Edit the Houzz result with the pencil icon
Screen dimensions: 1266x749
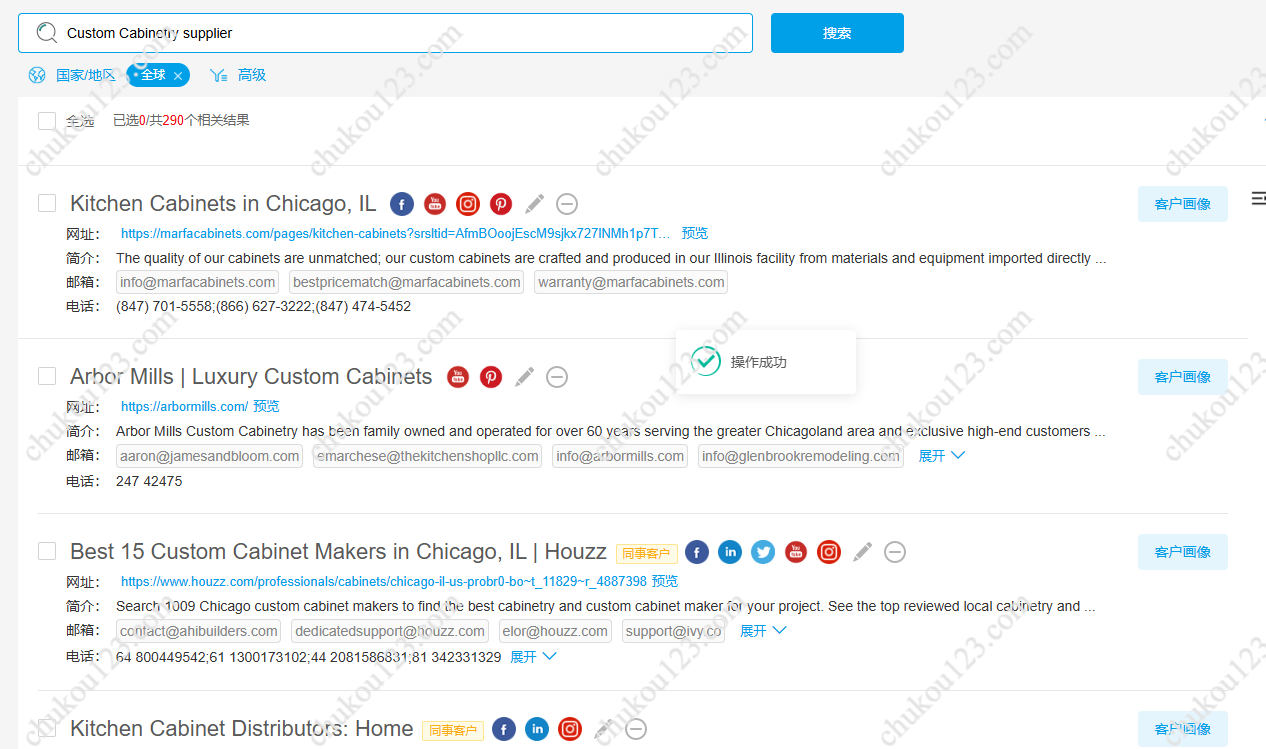click(862, 552)
